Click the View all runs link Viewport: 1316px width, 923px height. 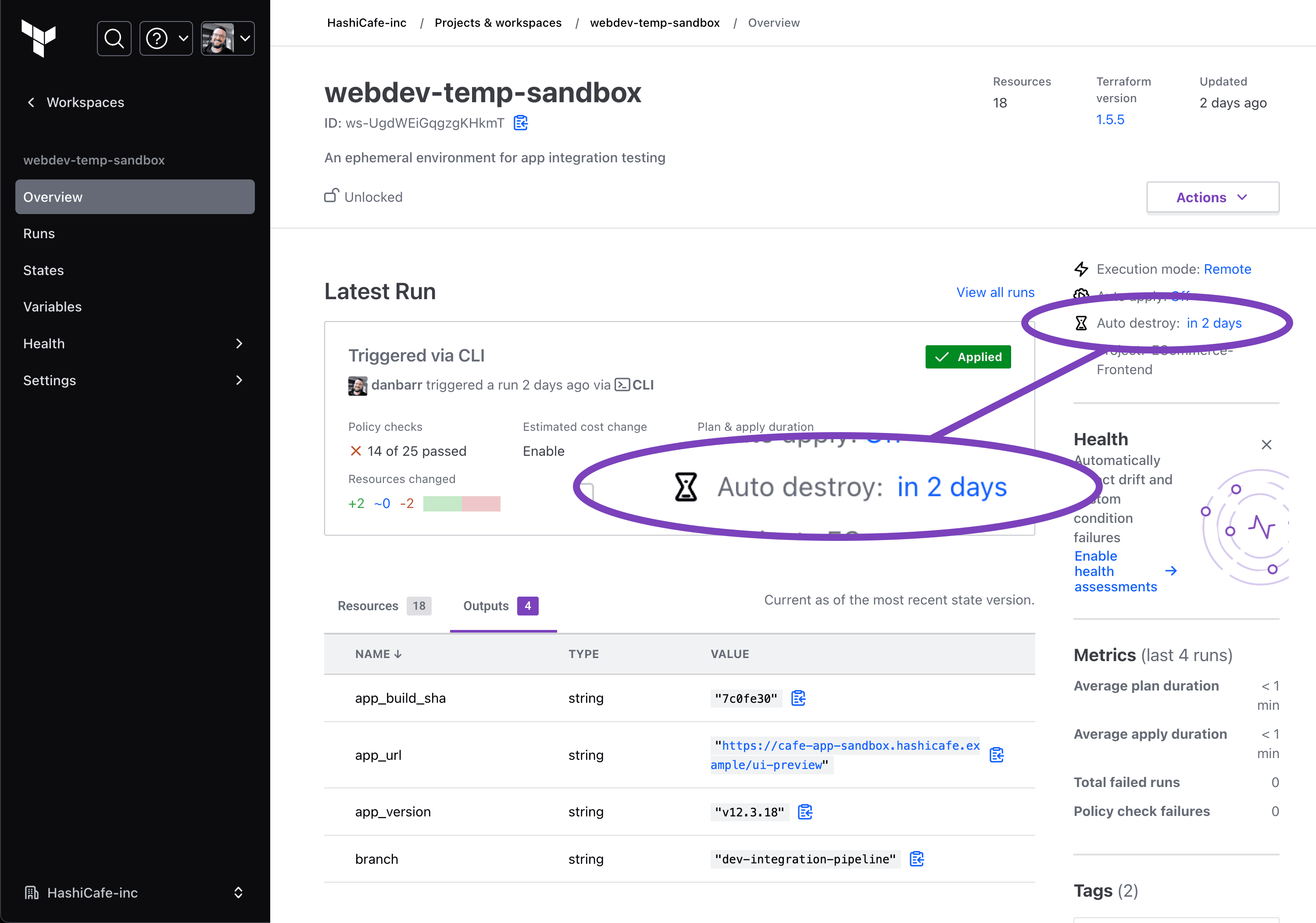click(x=995, y=292)
